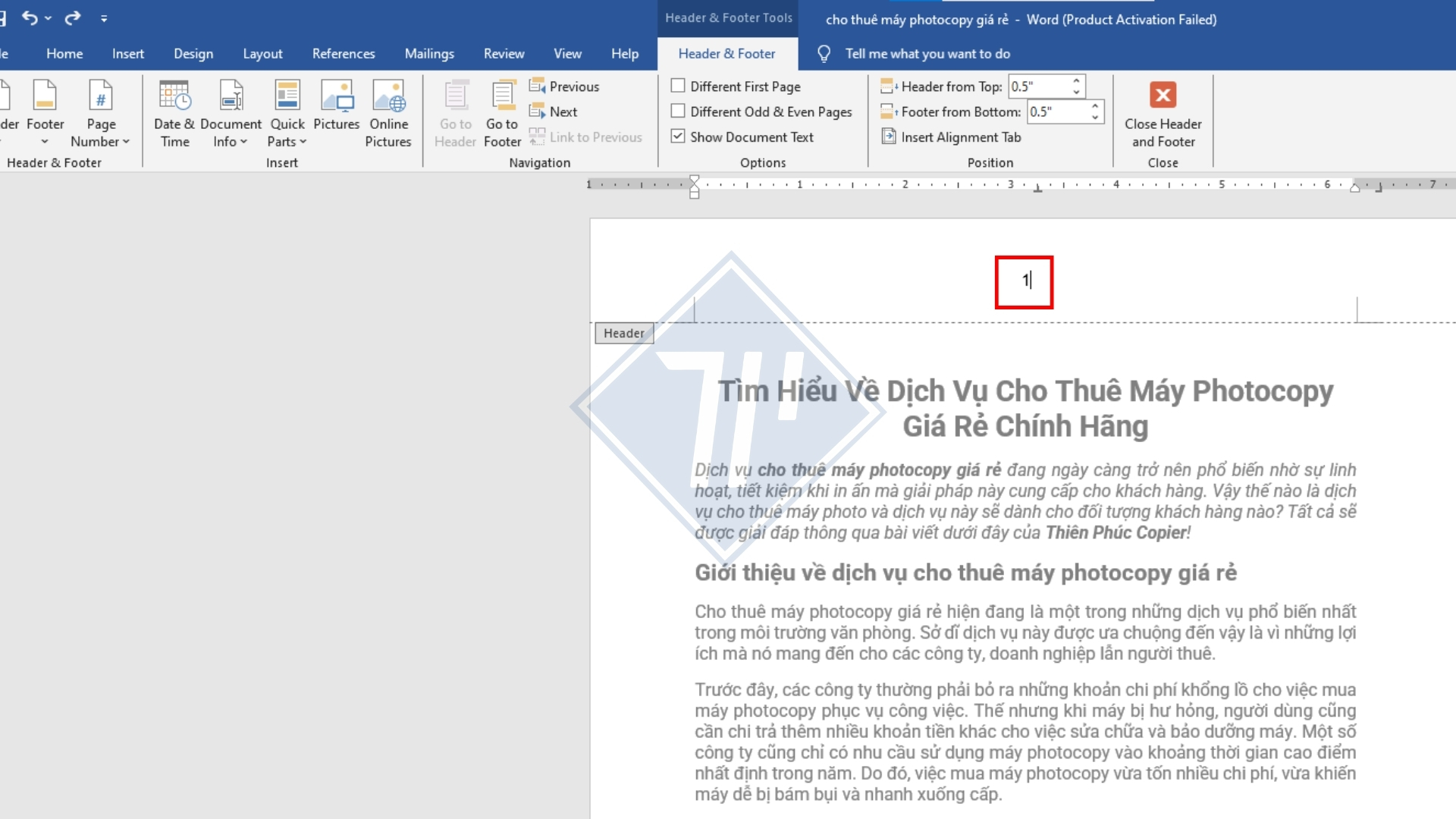
Task: Uncheck Show Document Text
Action: (677, 136)
